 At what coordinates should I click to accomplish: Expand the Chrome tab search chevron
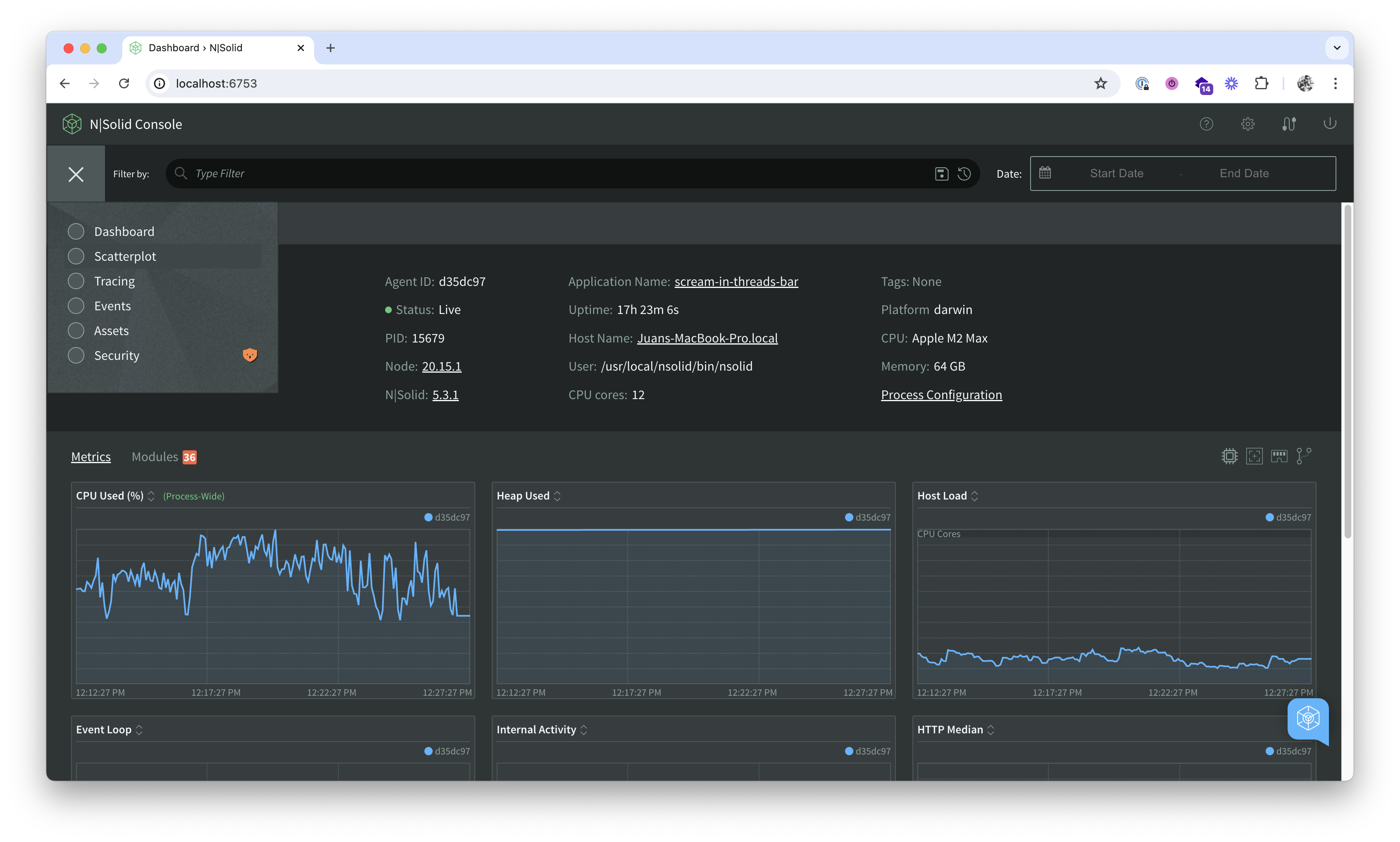[1336, 48]
